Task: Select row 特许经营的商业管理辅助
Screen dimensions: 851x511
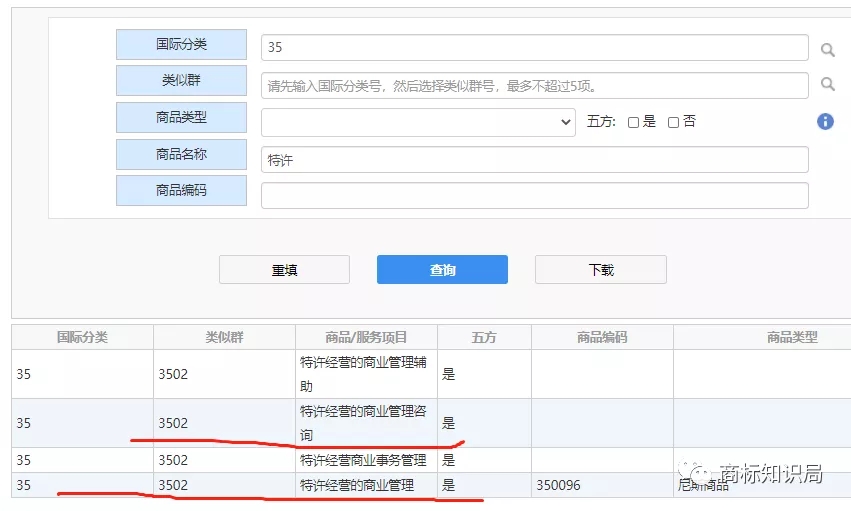Action: click(x=366, y=374)
